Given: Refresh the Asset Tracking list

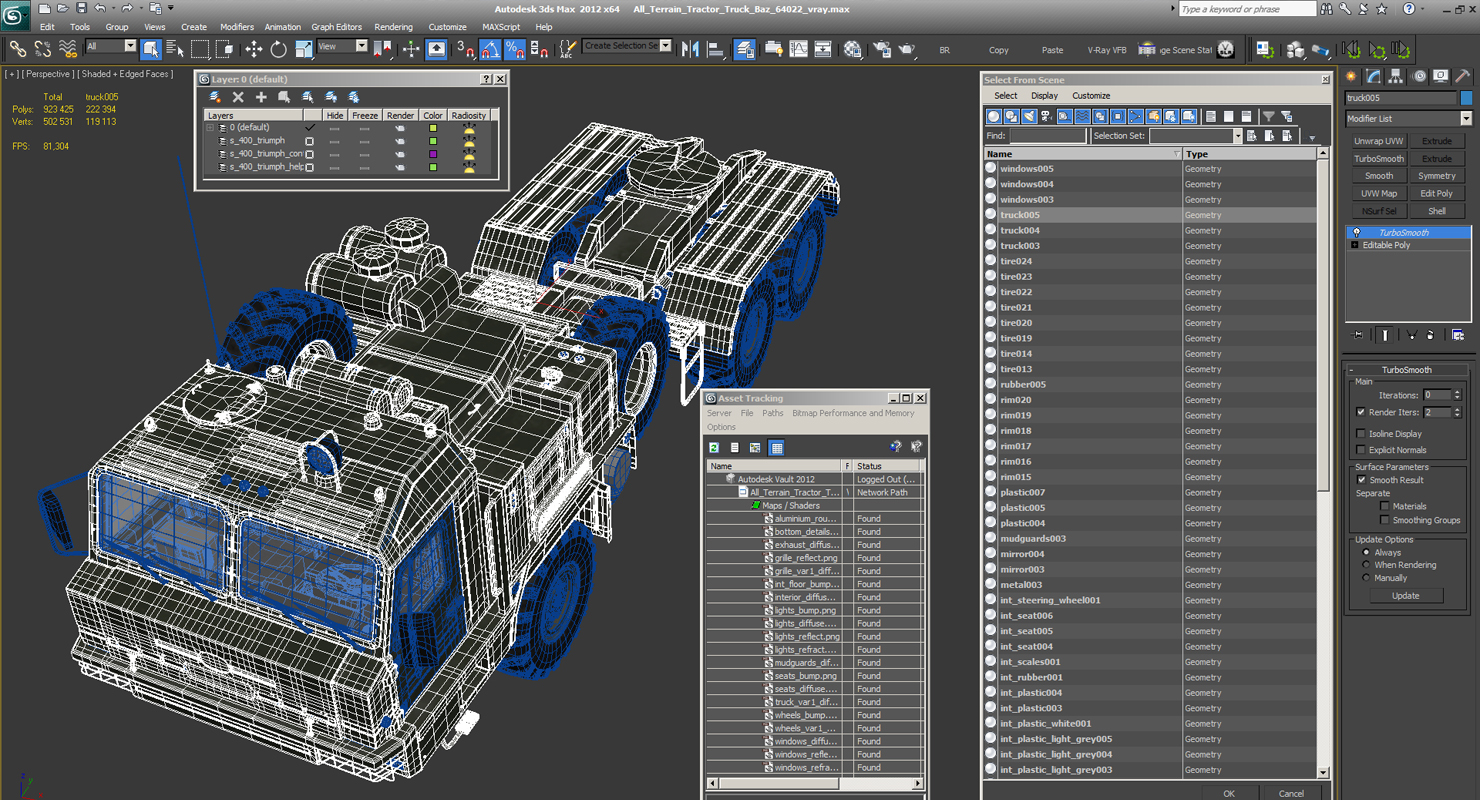Looking at the screenshot, I should [714, 447].
